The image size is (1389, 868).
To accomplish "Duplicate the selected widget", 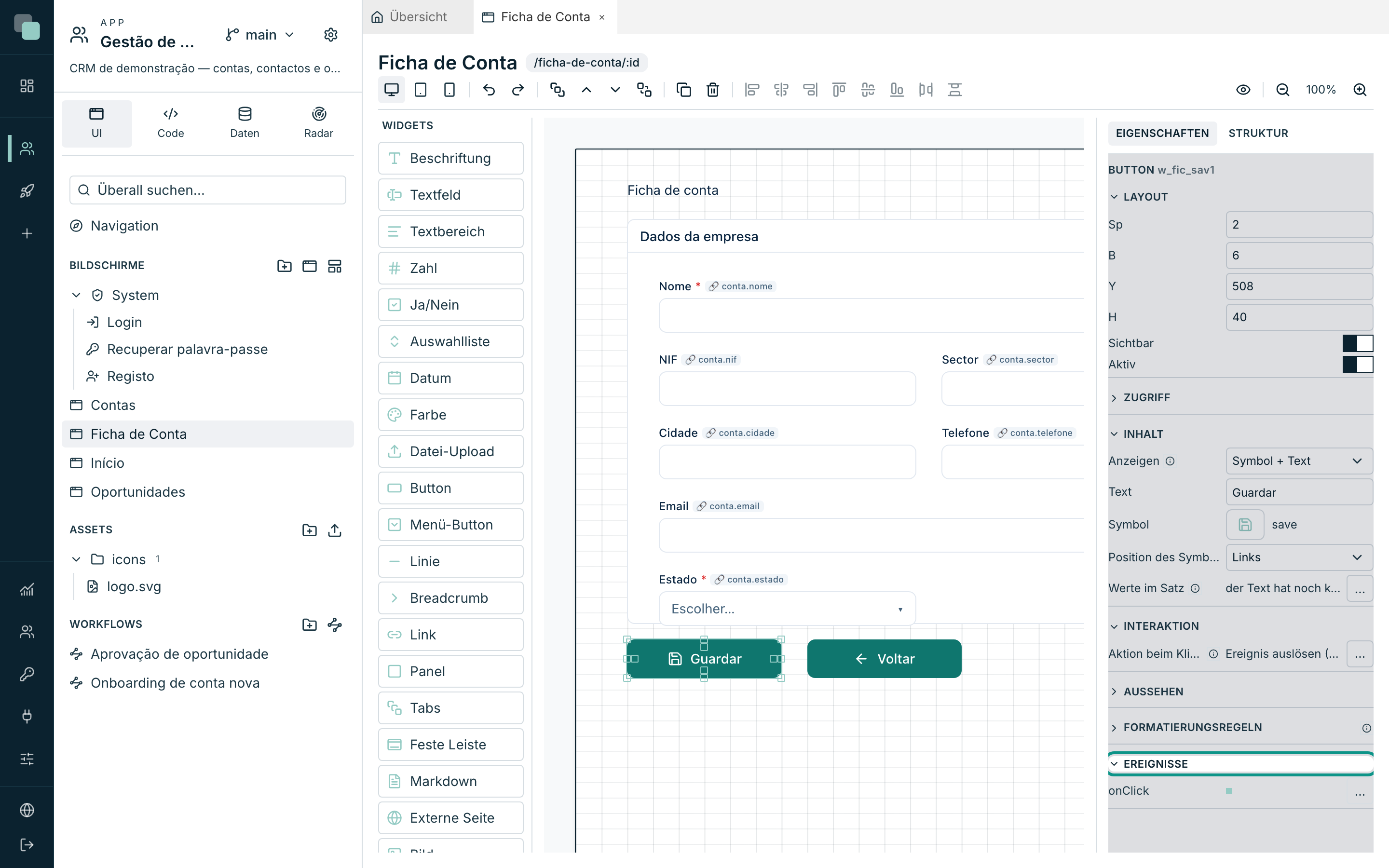I will [x=683, y=90].
